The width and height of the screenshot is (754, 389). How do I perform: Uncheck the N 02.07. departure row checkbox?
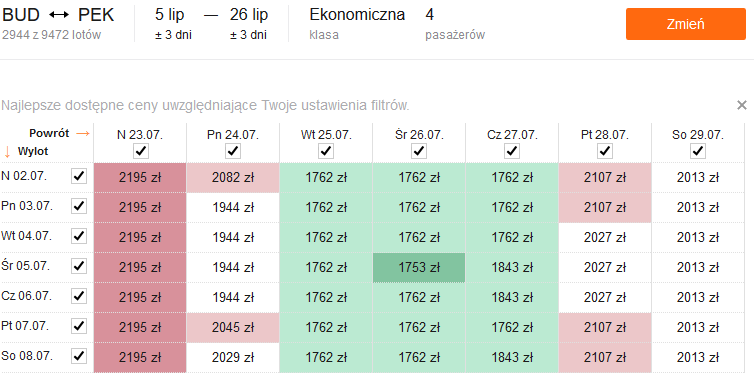(x=79, y=176)
